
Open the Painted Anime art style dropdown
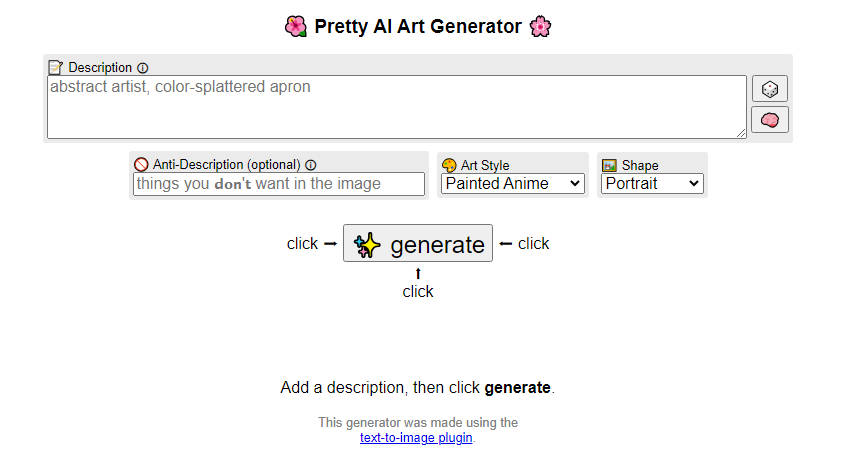coord(513,184)
